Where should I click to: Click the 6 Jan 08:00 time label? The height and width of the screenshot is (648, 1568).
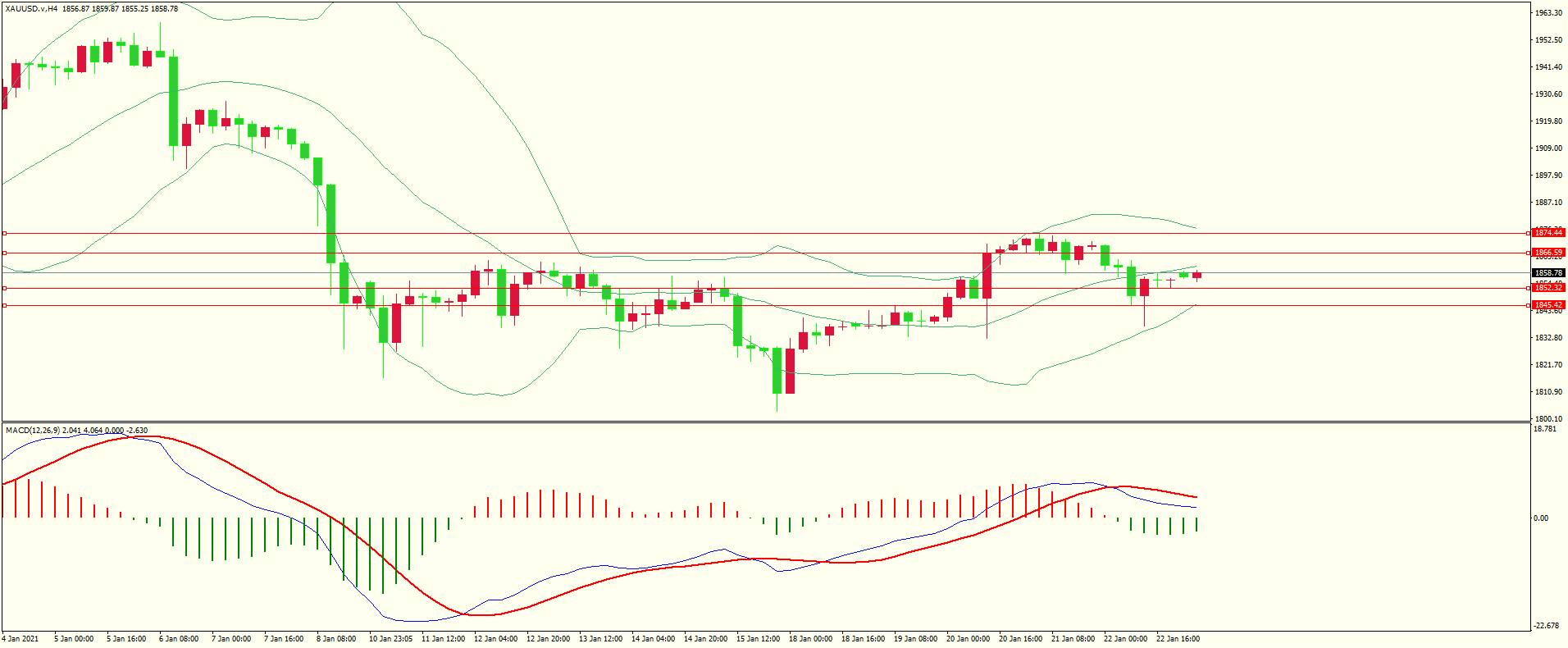[179, 639]
